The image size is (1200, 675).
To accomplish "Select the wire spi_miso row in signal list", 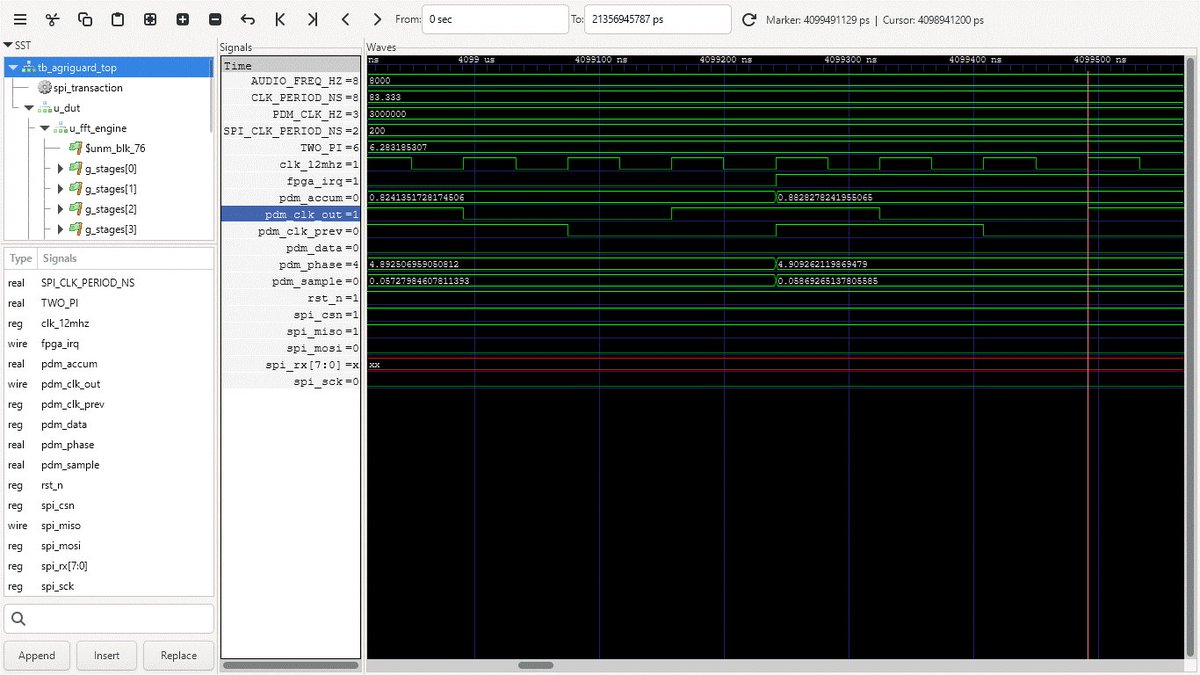I will (x=109, y=525).
